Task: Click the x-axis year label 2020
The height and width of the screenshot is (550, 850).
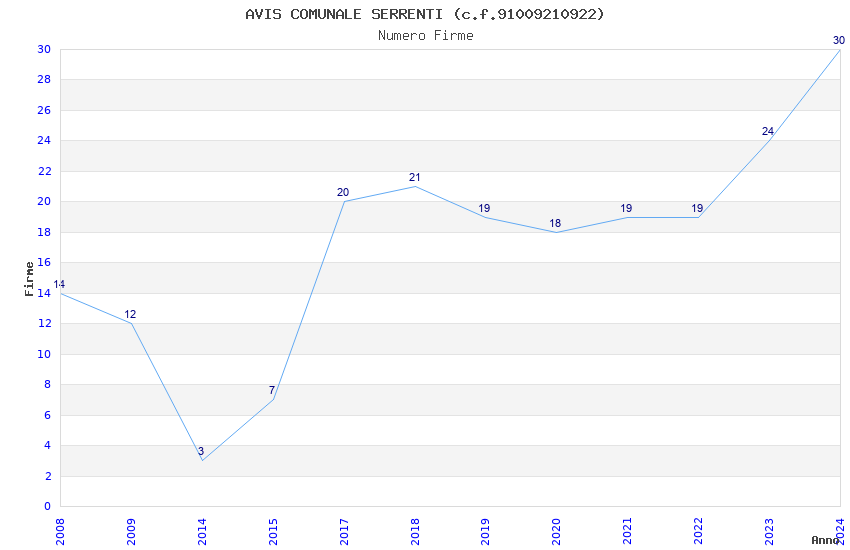Action: click(x=556, y=532)
